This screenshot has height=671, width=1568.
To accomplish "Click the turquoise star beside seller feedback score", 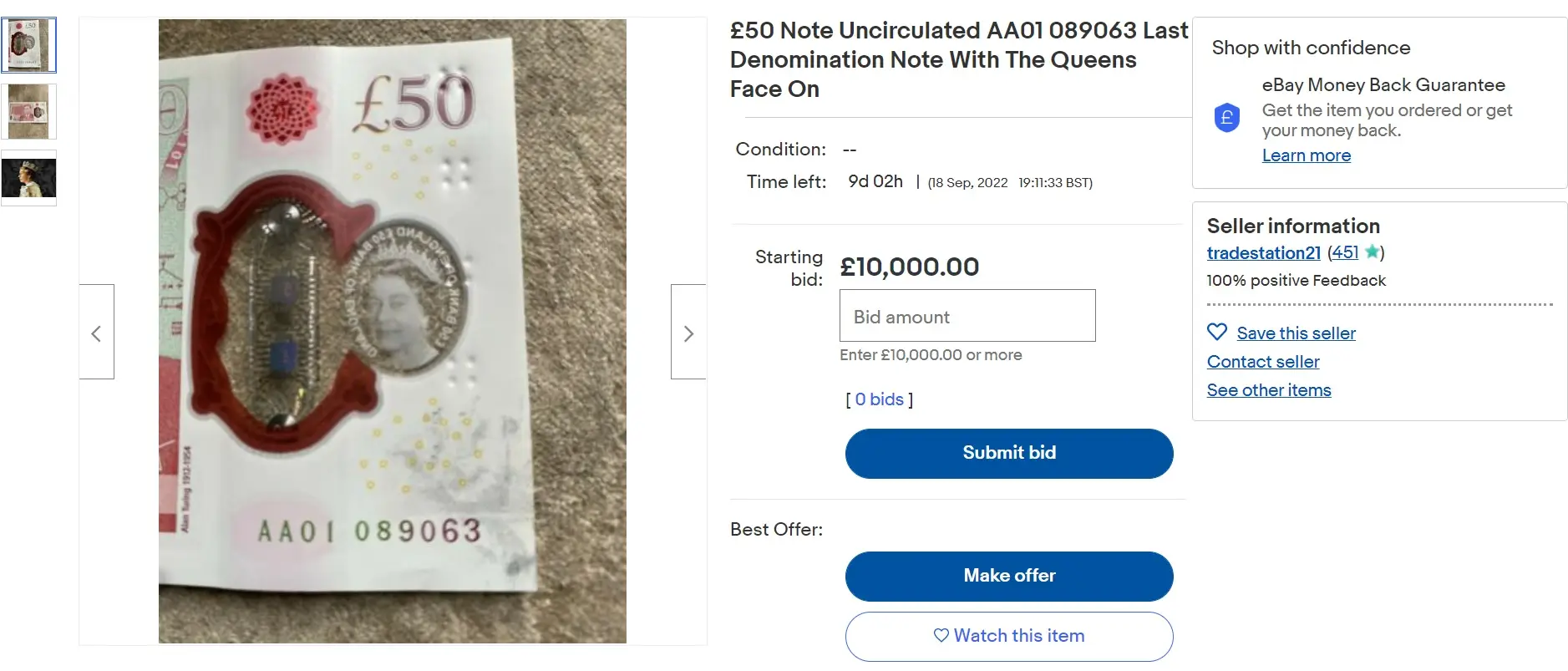I will (1370, 252).
